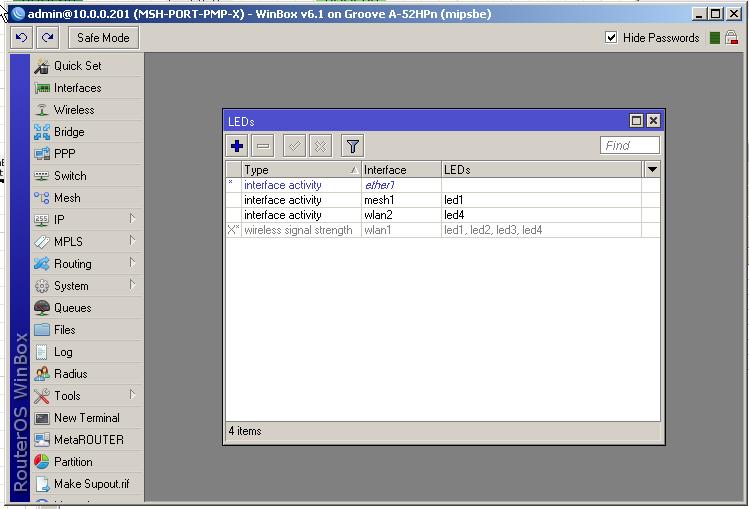Click the Enable checkmark button in LEDs
The height and width of the screenshot is (509, 749).
(x=294, y=146)
